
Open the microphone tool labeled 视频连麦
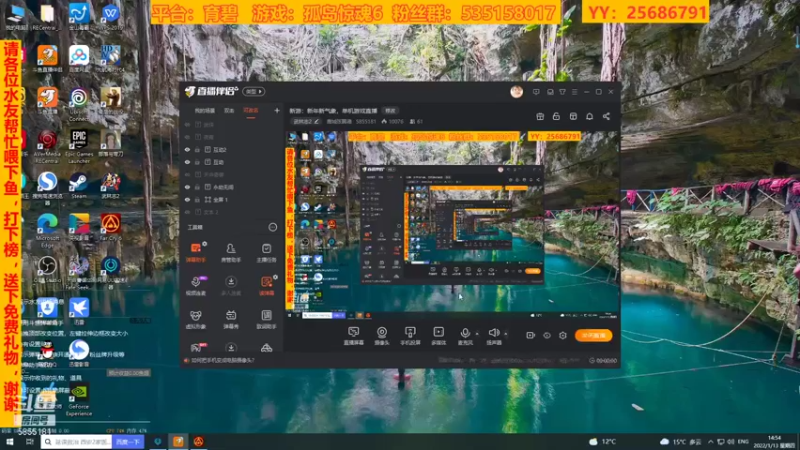[x=195, y=286]
